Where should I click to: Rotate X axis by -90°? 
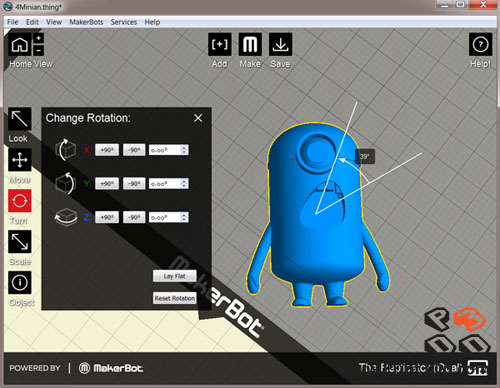coord(134,150)
